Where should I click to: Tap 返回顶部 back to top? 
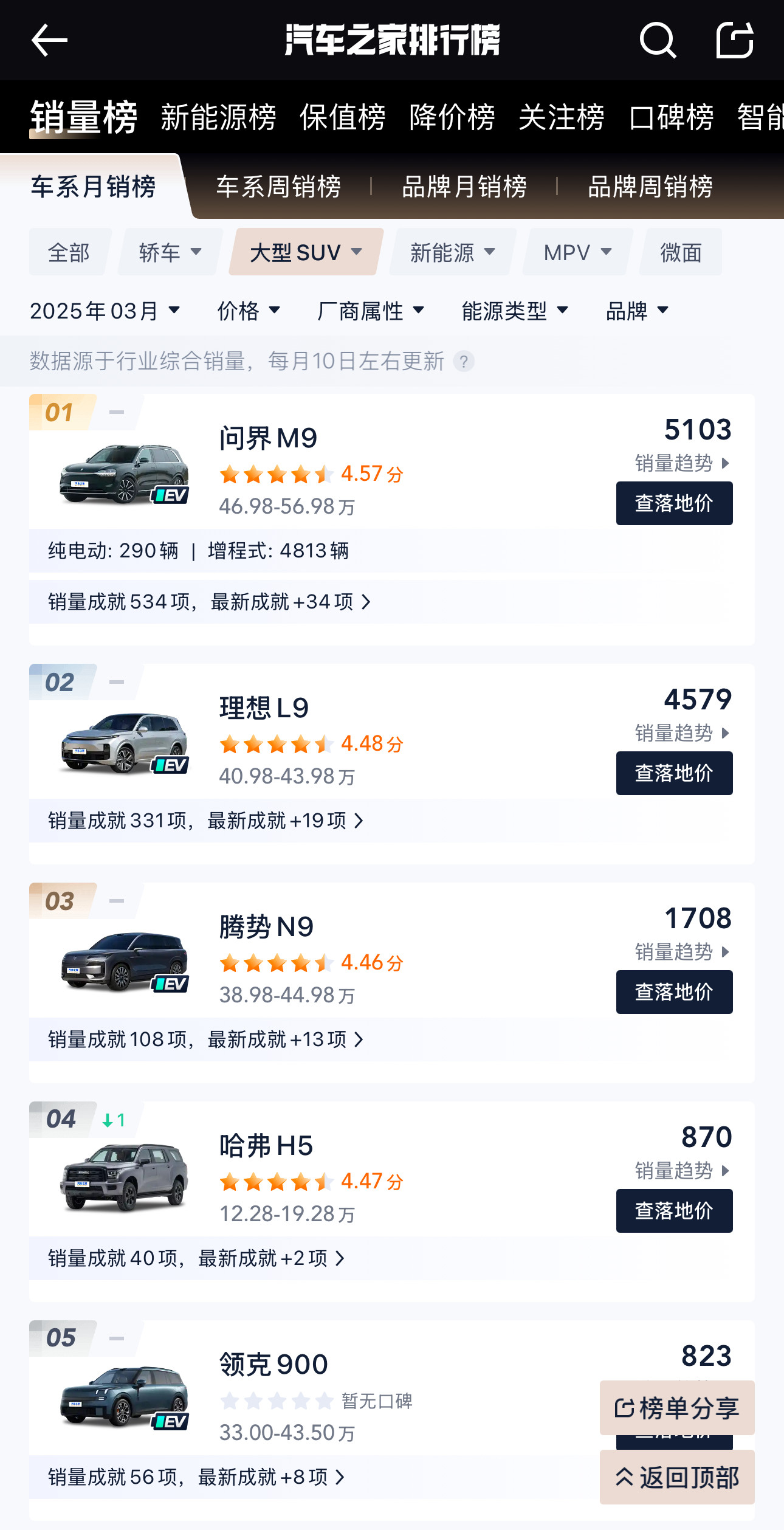(677, 1478)
